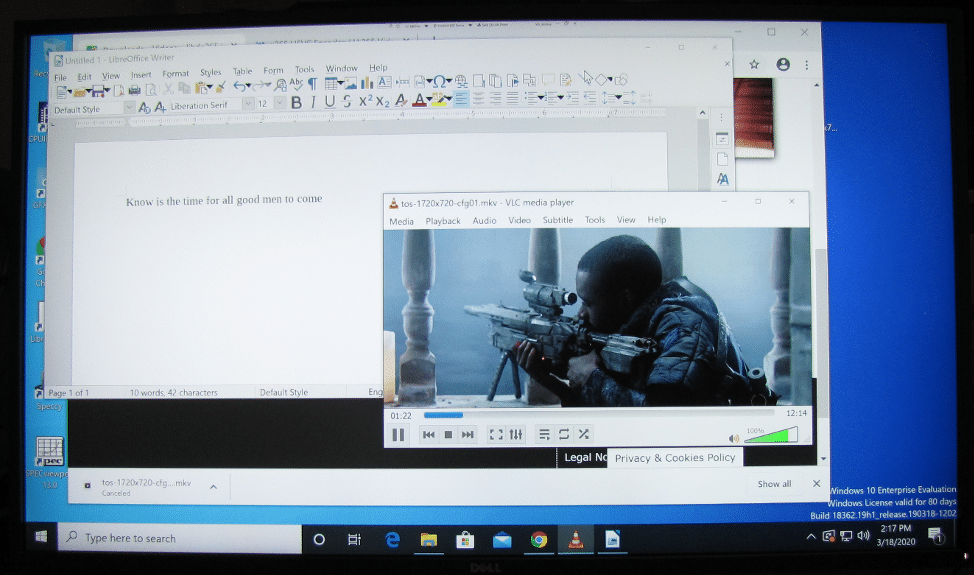Open the VLC Subtitle menu

[x=558, y=220]
